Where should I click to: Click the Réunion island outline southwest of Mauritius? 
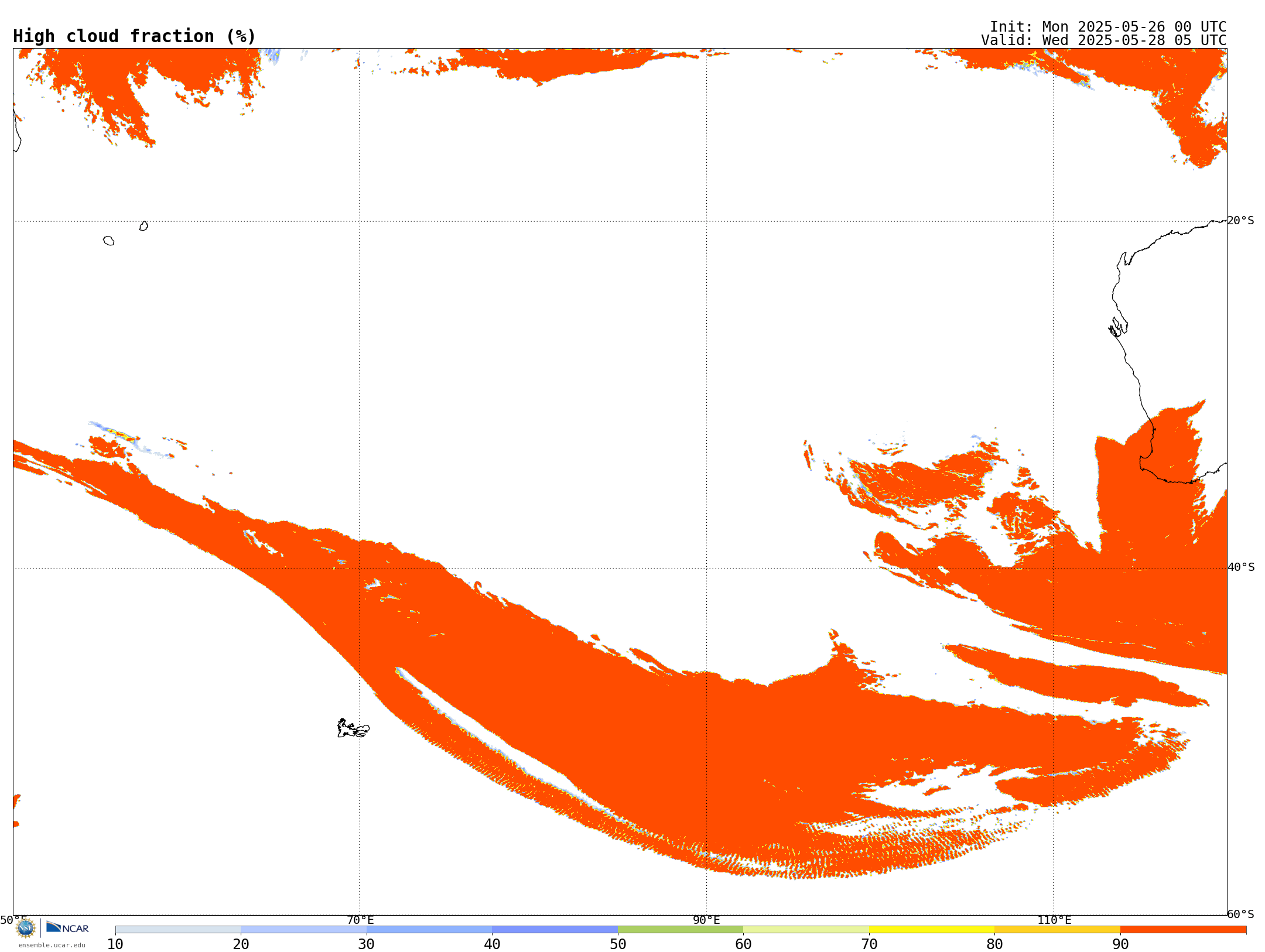(109, 241)
